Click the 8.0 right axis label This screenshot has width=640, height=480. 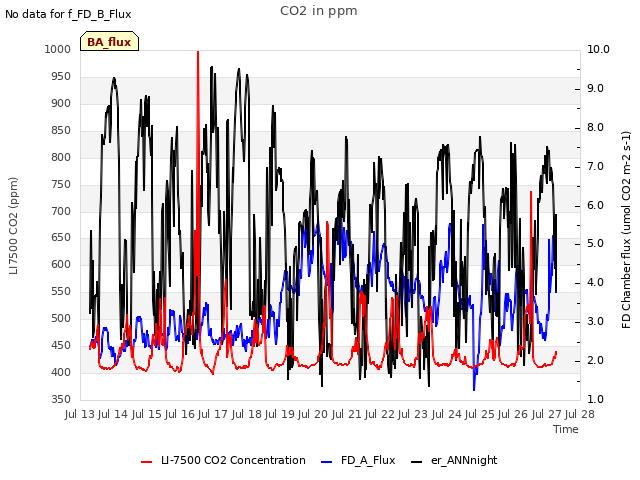coord(596,127)
